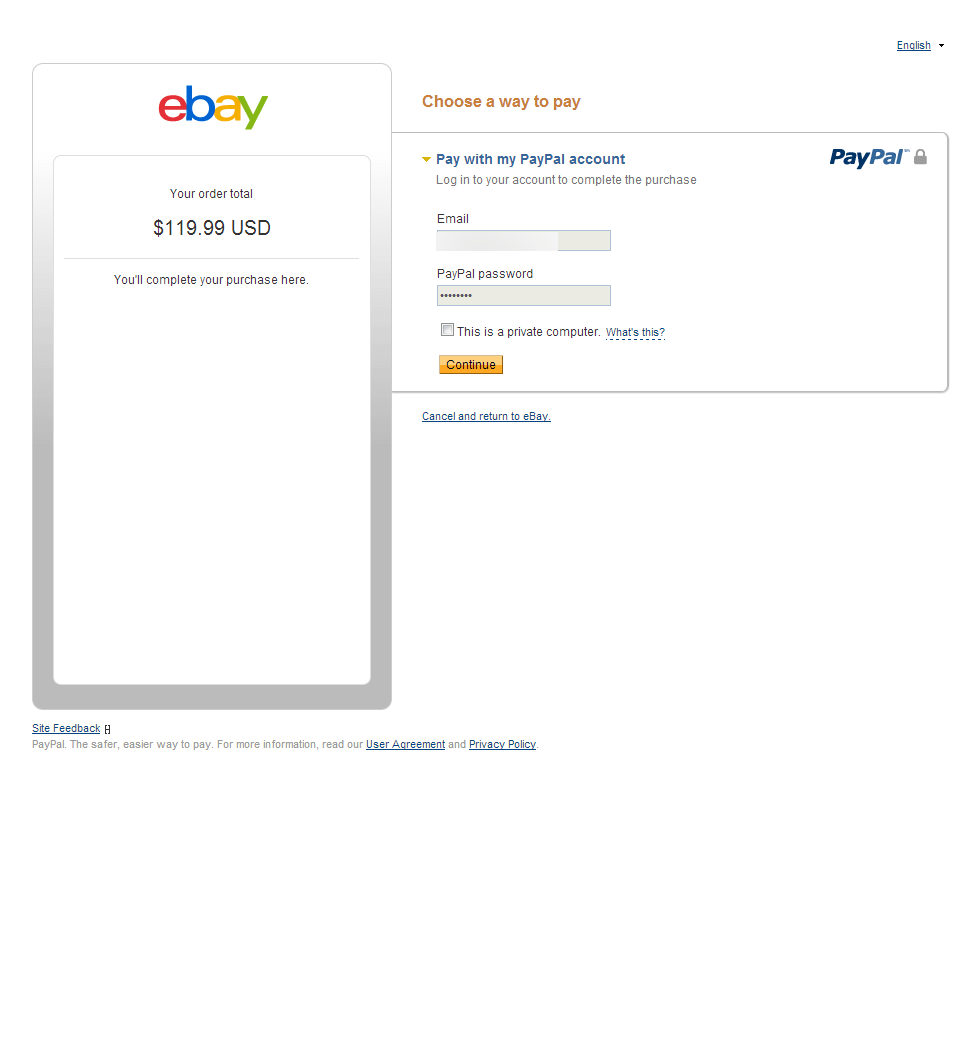The width and height of the screenshot is (979, 1060).
Task: Open the Privacy Policy link
Action: (502, 744)
